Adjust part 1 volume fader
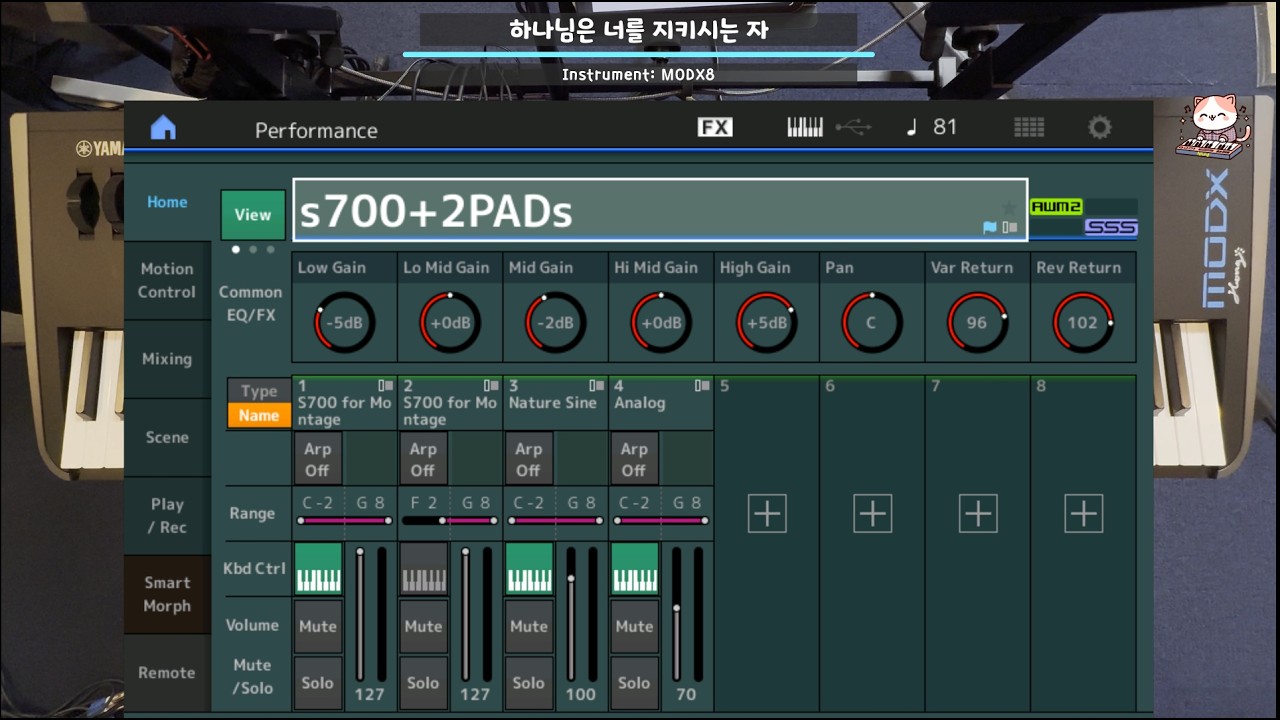1280x720 pixels. click(x=360, y=615)
